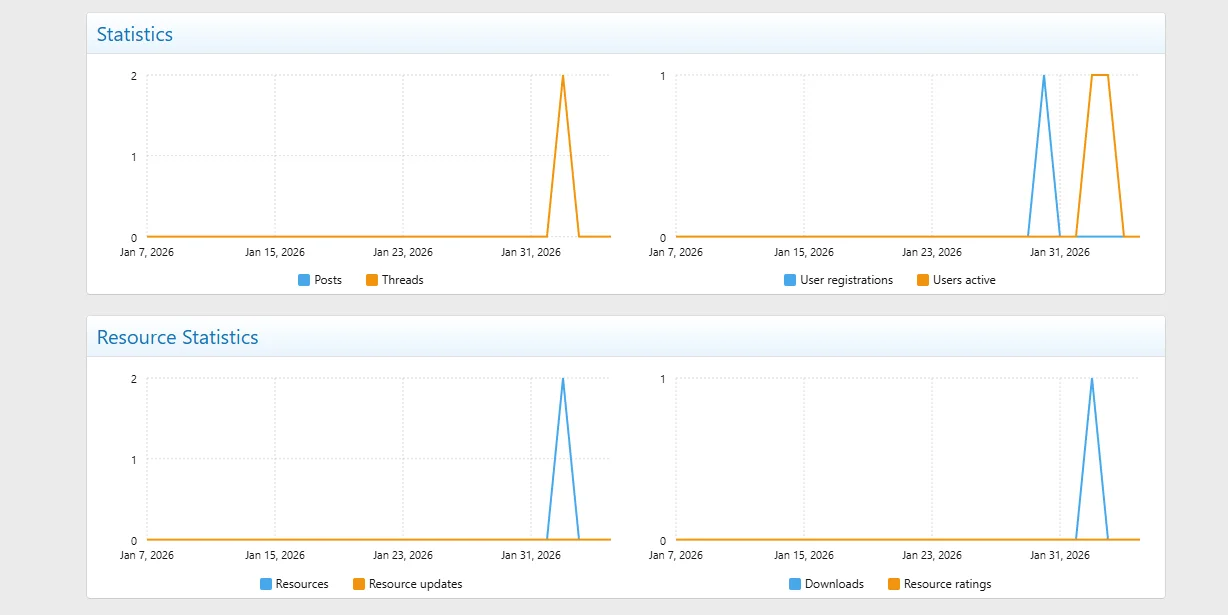Toggle the Resource ratings legend label
1228x615 pixels.
click(947, 584)
